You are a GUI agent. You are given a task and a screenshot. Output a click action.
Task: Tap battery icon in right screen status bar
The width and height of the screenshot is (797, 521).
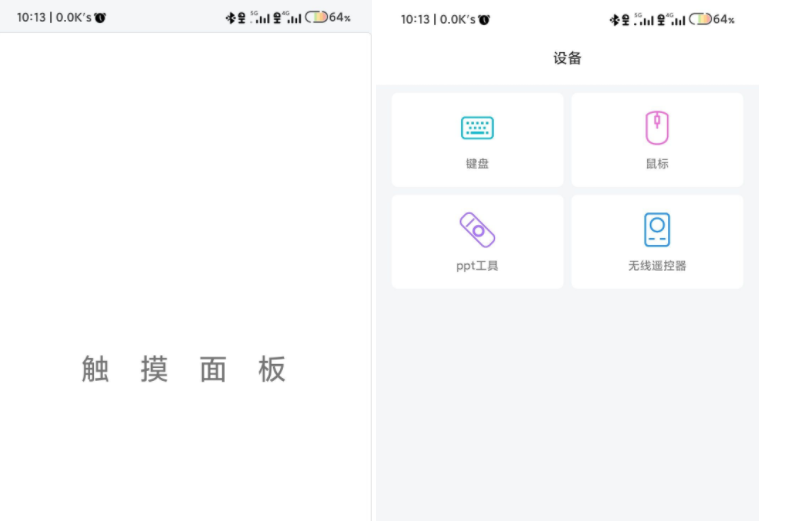(700, 19)
